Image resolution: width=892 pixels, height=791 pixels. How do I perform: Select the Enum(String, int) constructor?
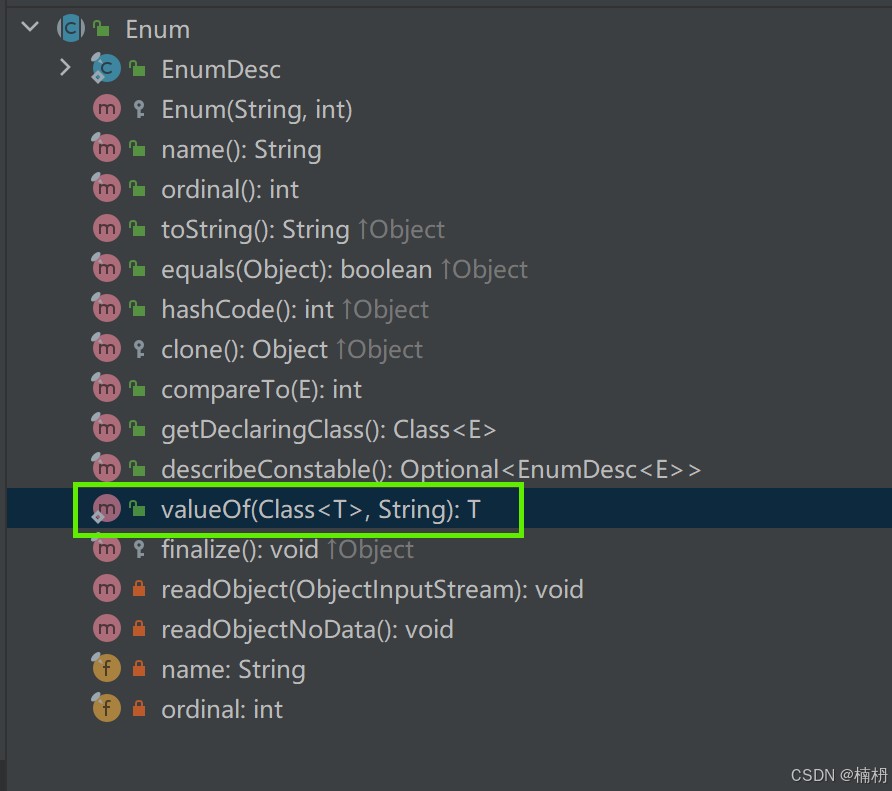[256, 109]
